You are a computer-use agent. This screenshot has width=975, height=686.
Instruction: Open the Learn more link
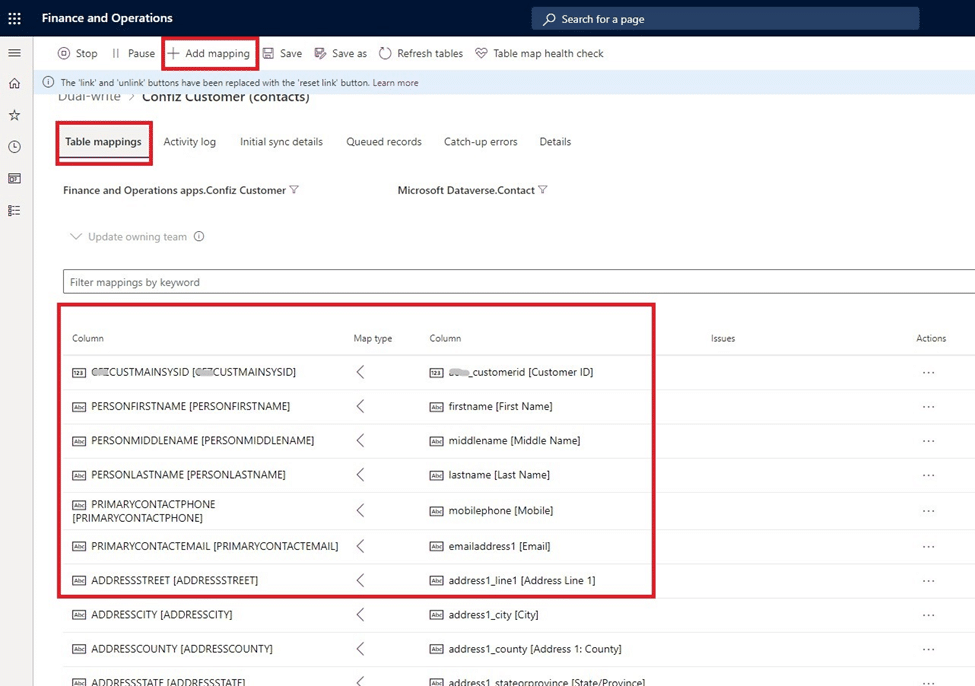pos(395,83)
